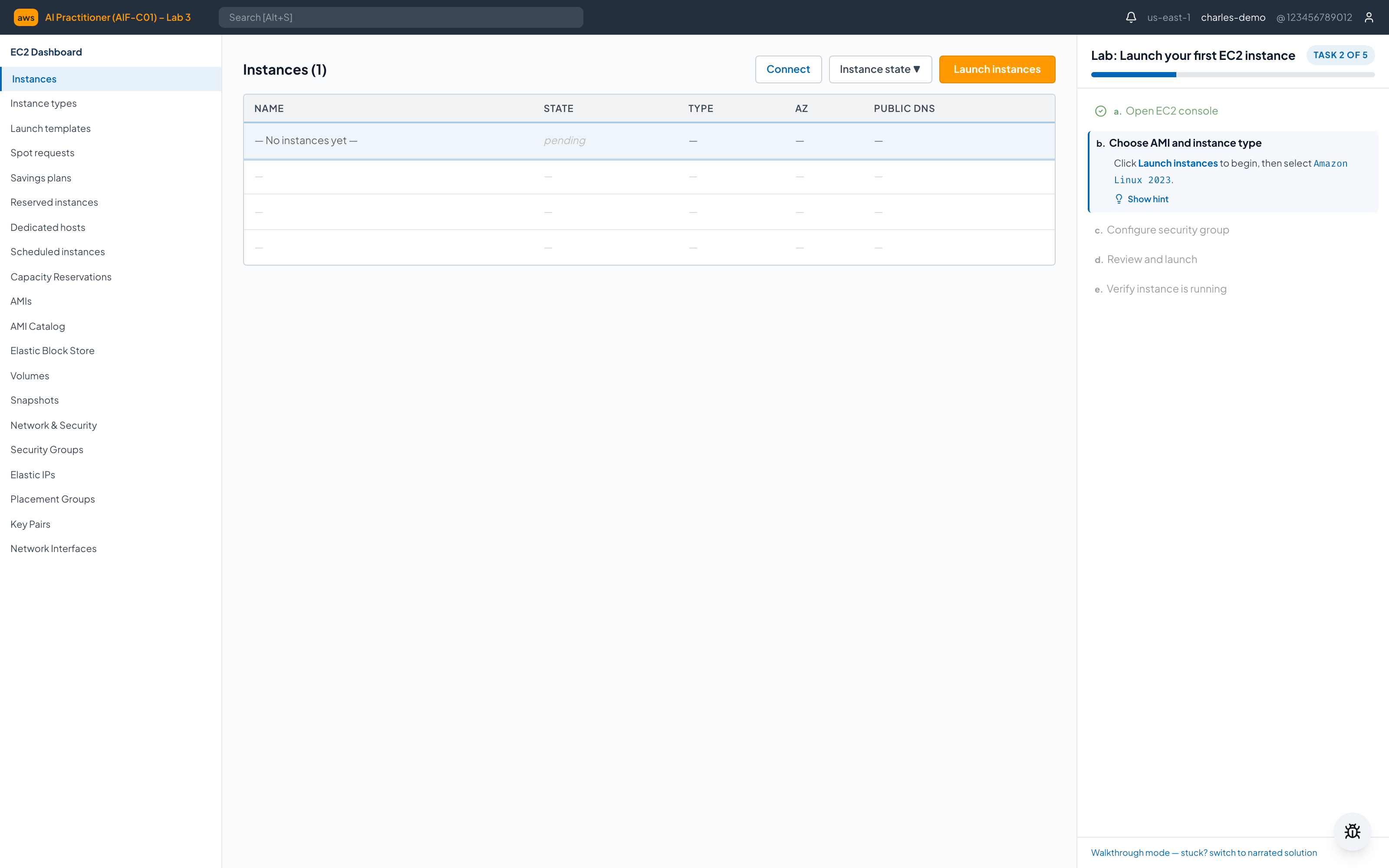
Task: Click the bug report floating button
Action: [1352, 831]
